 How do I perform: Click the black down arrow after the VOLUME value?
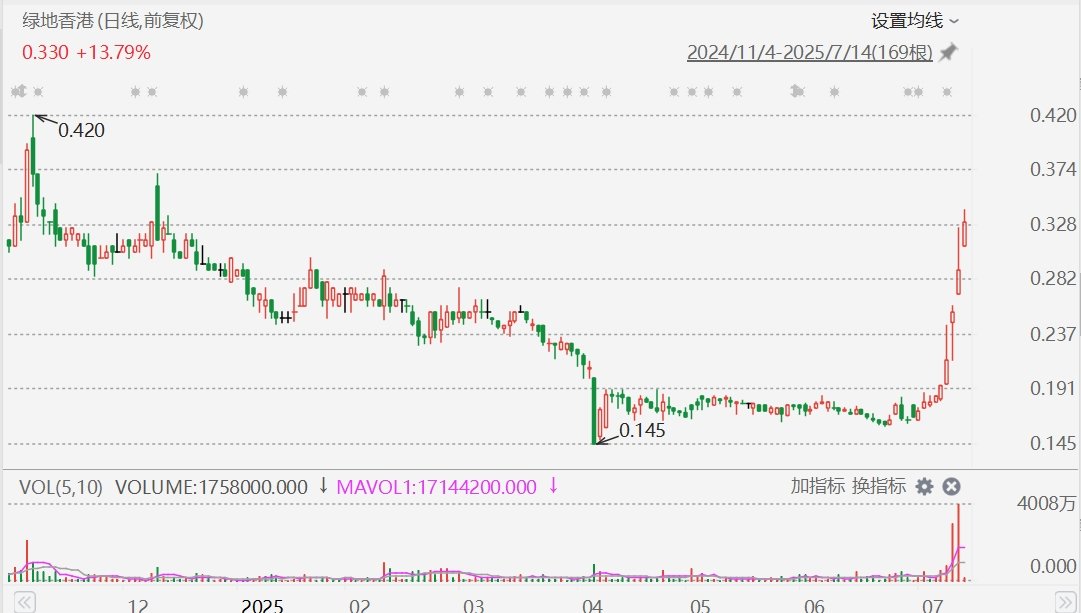(x=323, y=486)
